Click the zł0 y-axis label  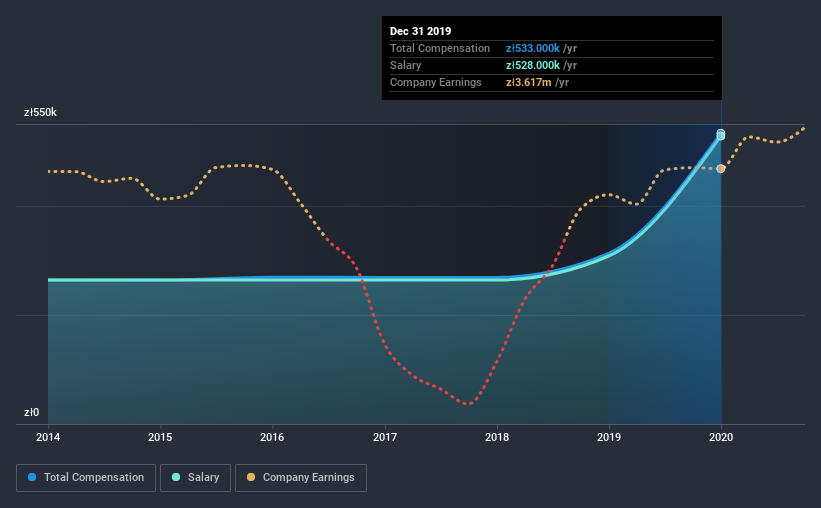point(31,412)
